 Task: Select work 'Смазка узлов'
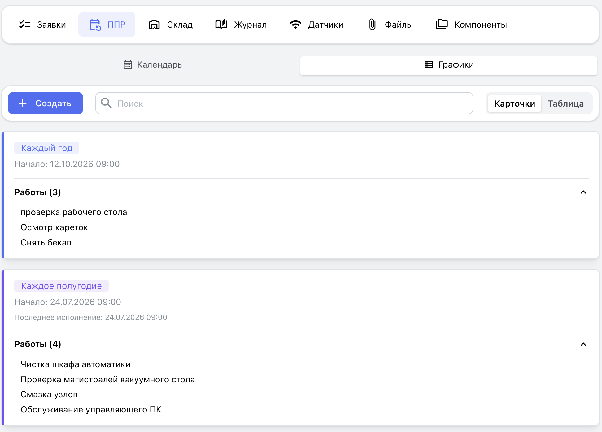(49, 394)
